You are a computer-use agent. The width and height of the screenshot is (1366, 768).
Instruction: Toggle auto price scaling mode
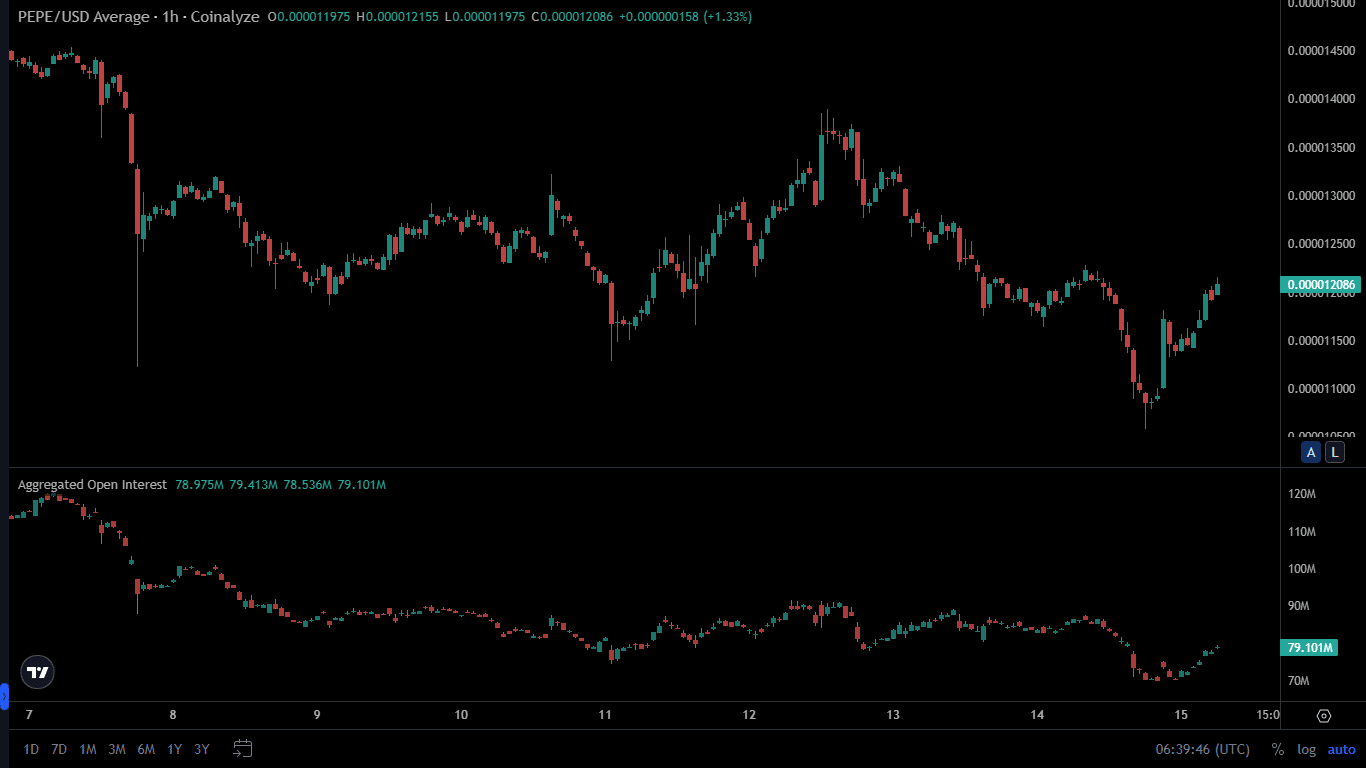click(x=1341, y=748)
